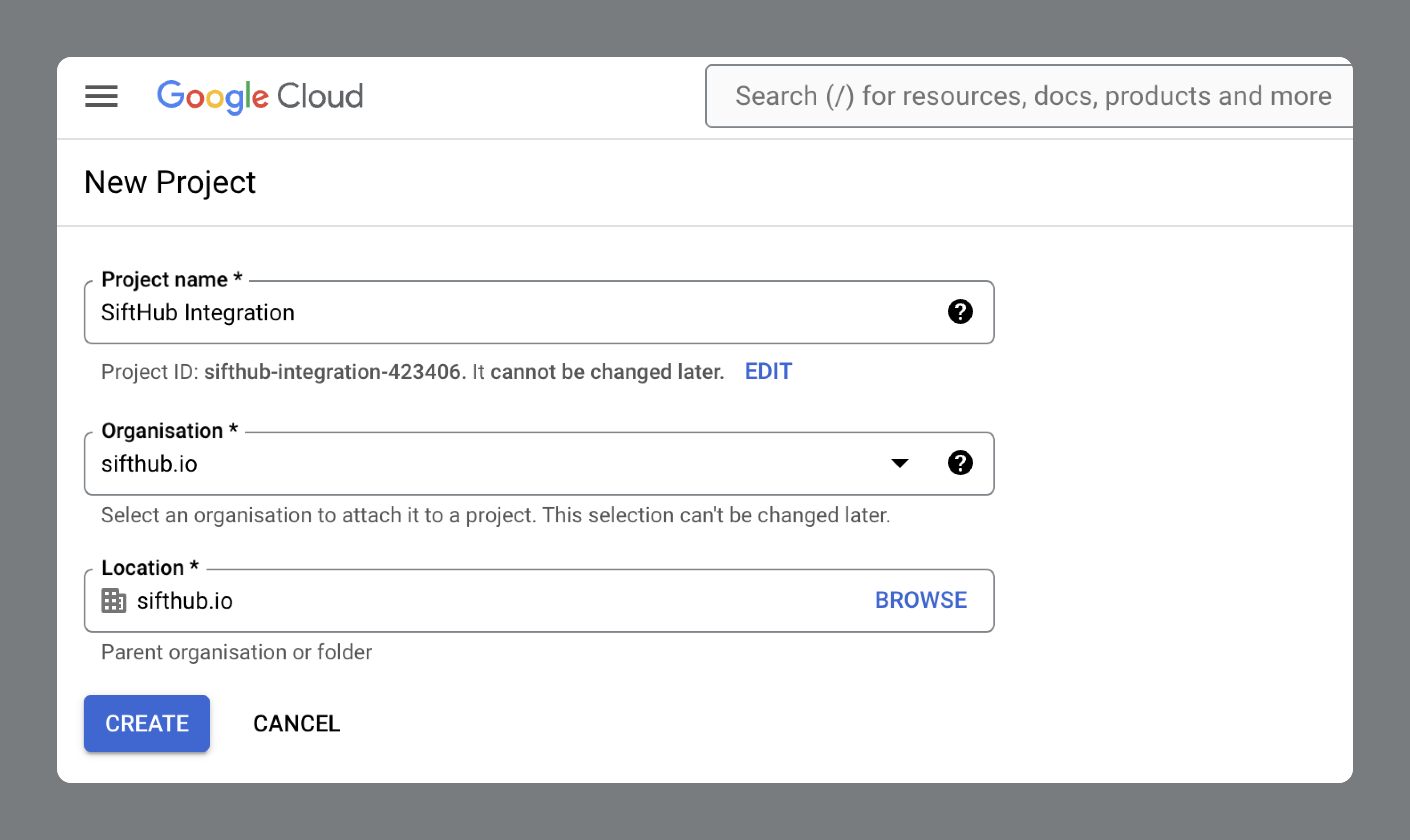Screen dimensions: 1410x840
Task: Click EDIT to change the project ID
Action: click(x=768, y=372)
